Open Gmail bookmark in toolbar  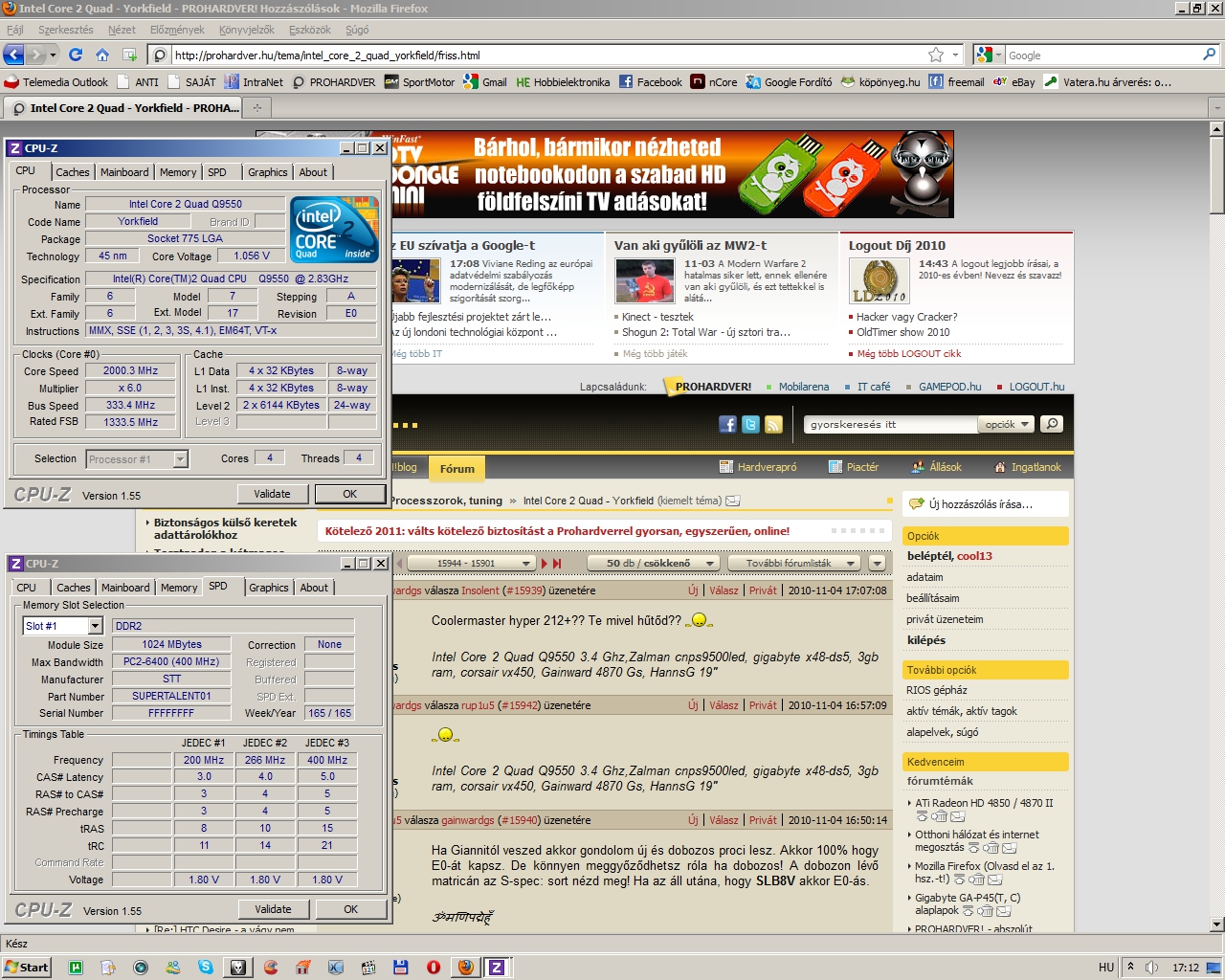[485, 82]
